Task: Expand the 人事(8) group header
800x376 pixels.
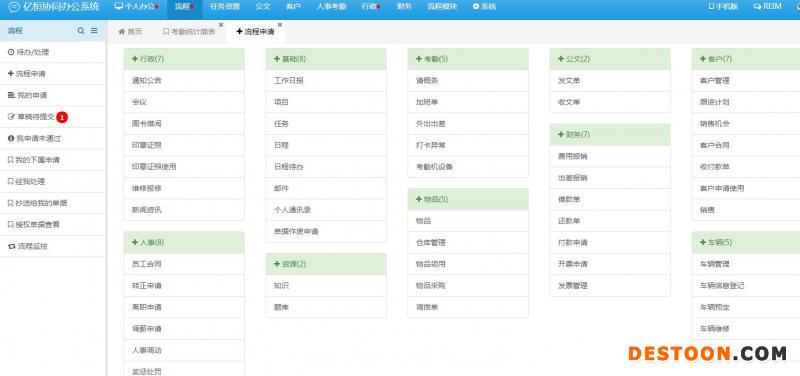Action: (184, 242)
